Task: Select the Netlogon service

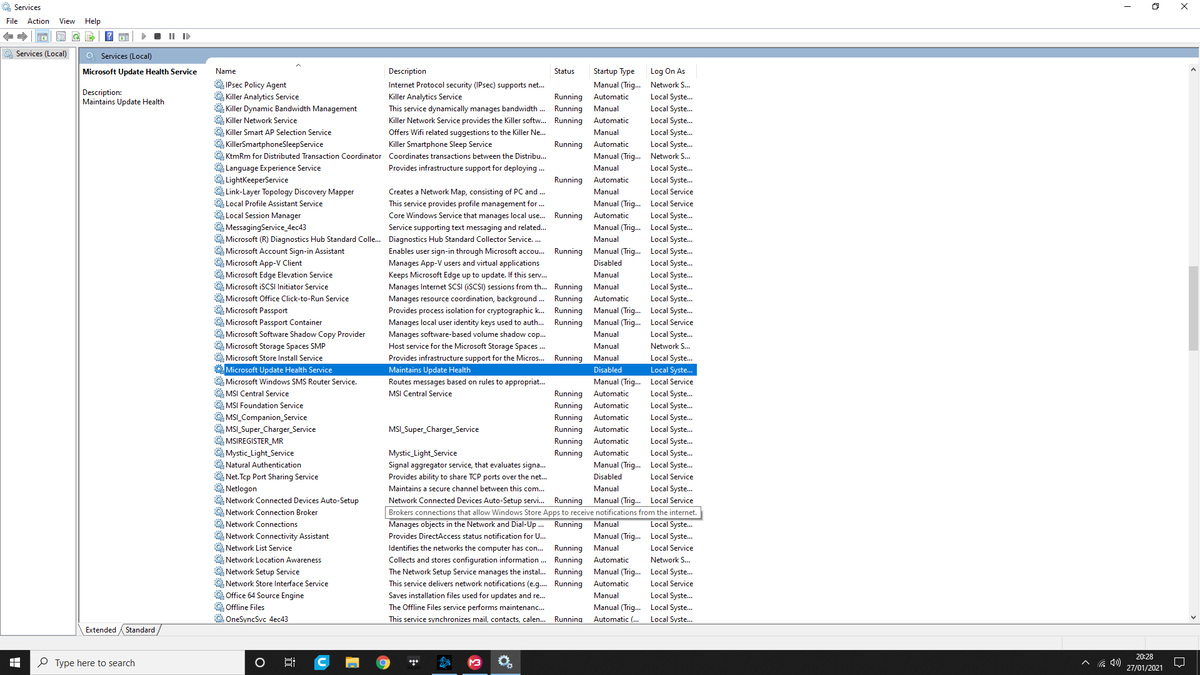Action: tap(455, 489)
